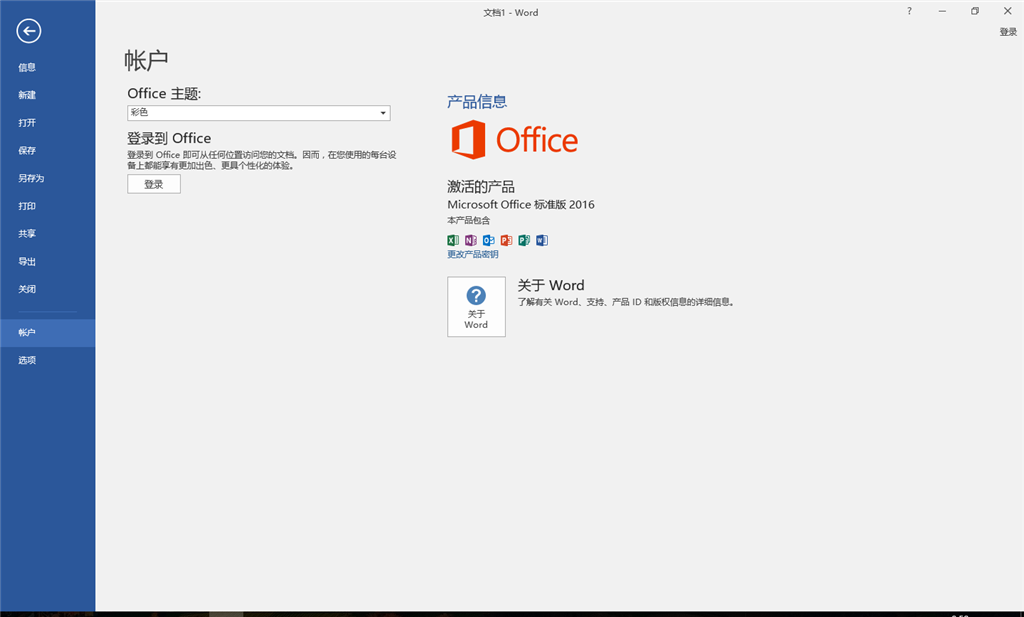The width and height of the screenshot is (1024, 617).
Task: Select 导出 in the sidebar
Action: pyautogui.click(x=47, y=261)
